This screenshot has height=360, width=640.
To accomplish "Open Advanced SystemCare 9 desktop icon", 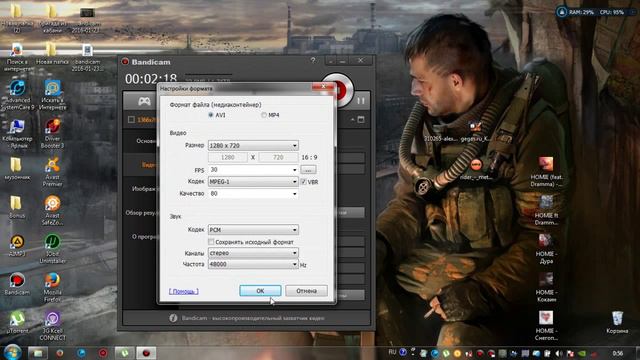I will point(17,95).
